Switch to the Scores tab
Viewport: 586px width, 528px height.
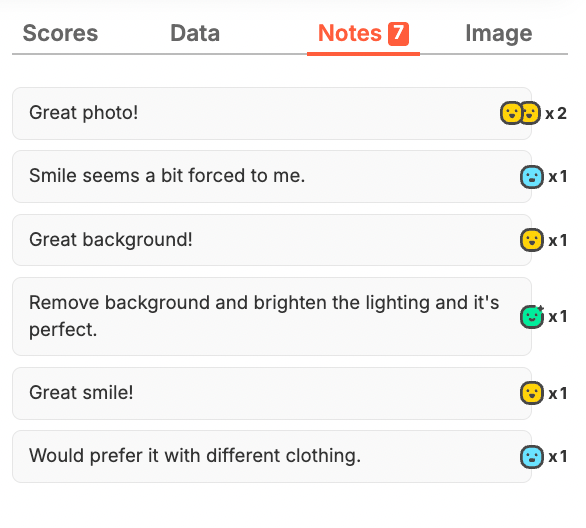click(60, 33)
